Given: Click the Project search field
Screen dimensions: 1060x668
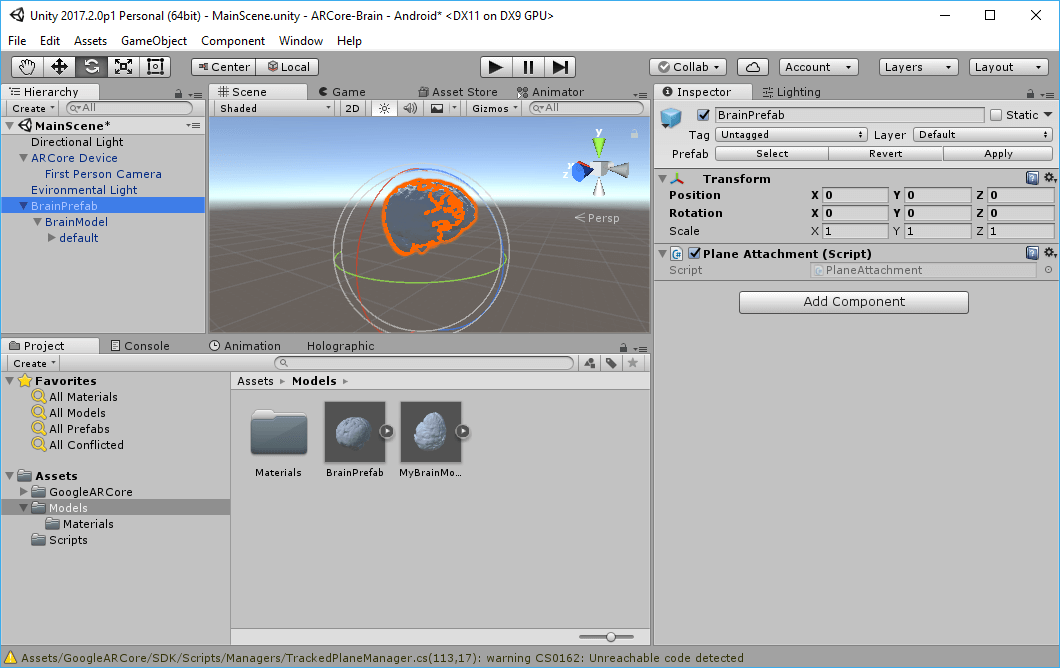Looking at the screenshot, I should (424, 363).
